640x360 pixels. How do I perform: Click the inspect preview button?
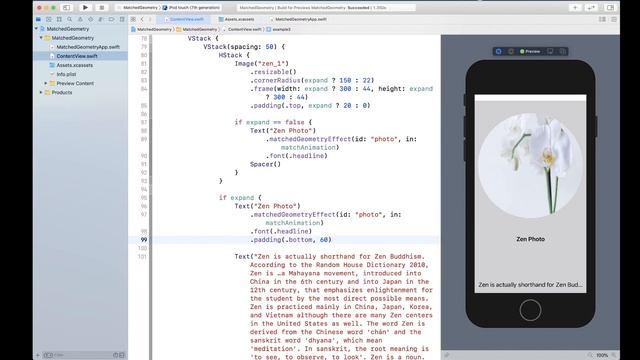[511, 51]
